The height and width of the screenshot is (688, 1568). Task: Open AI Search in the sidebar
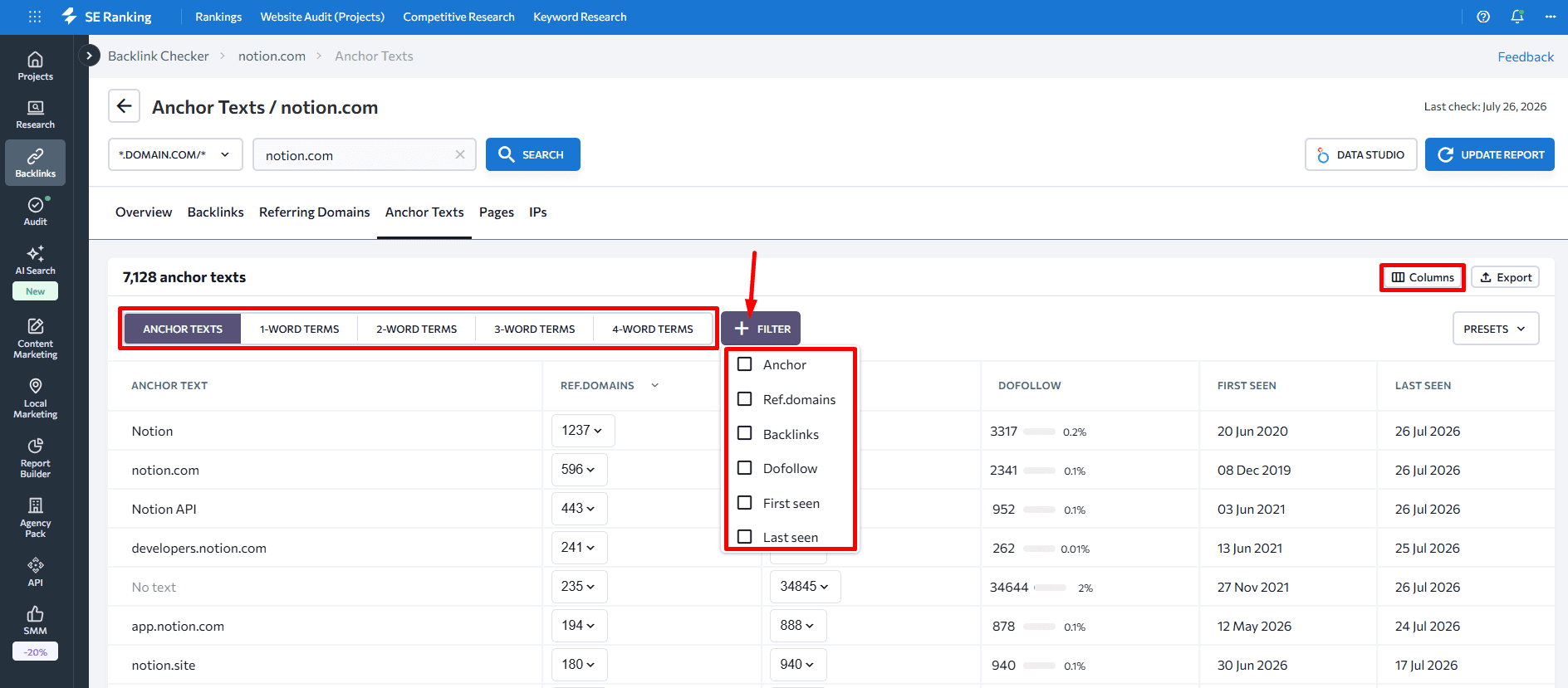click(36, 260)
